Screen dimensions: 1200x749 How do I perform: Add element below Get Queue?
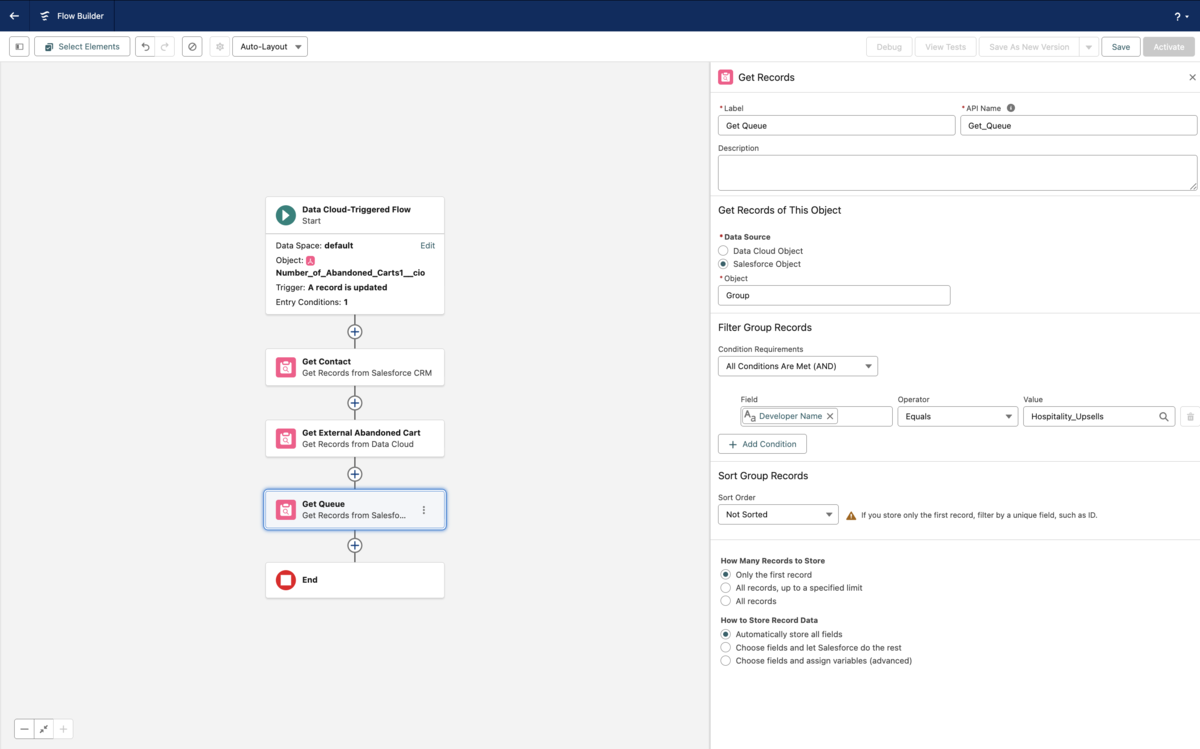point(355,545)
